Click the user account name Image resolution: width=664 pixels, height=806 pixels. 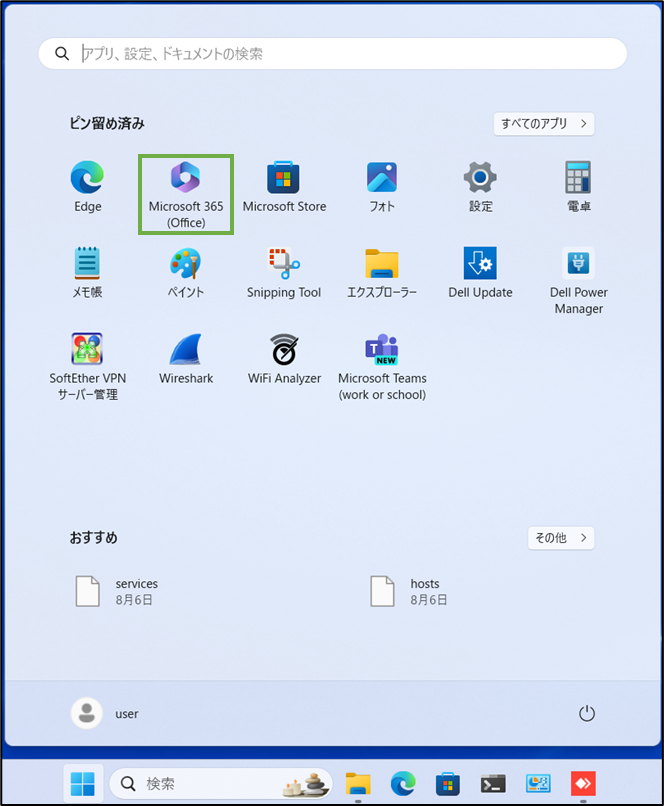coord(126,714)
